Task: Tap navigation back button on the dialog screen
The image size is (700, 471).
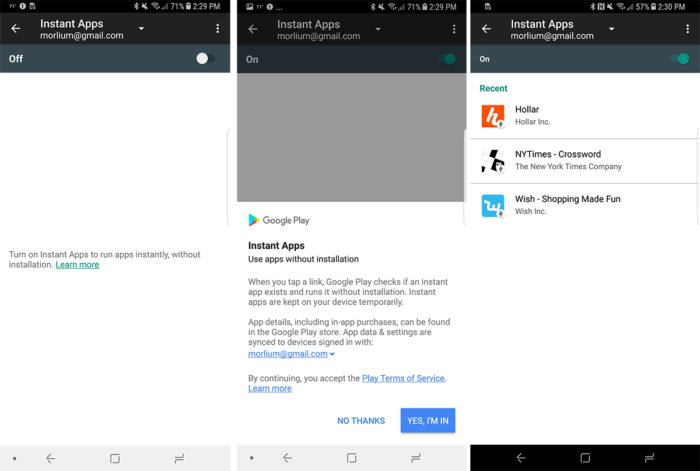Action: pos(288,458)
